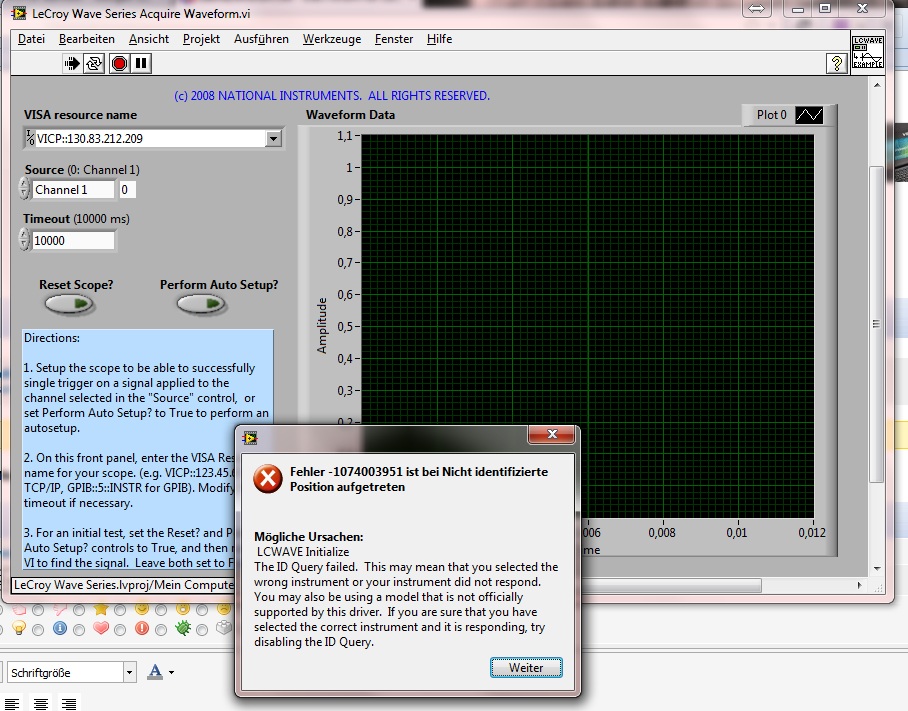Screen dimensions: 908x711
Task: Click the project path LeCoy Wave Series.lvproj status
Action: coord(123,585)
